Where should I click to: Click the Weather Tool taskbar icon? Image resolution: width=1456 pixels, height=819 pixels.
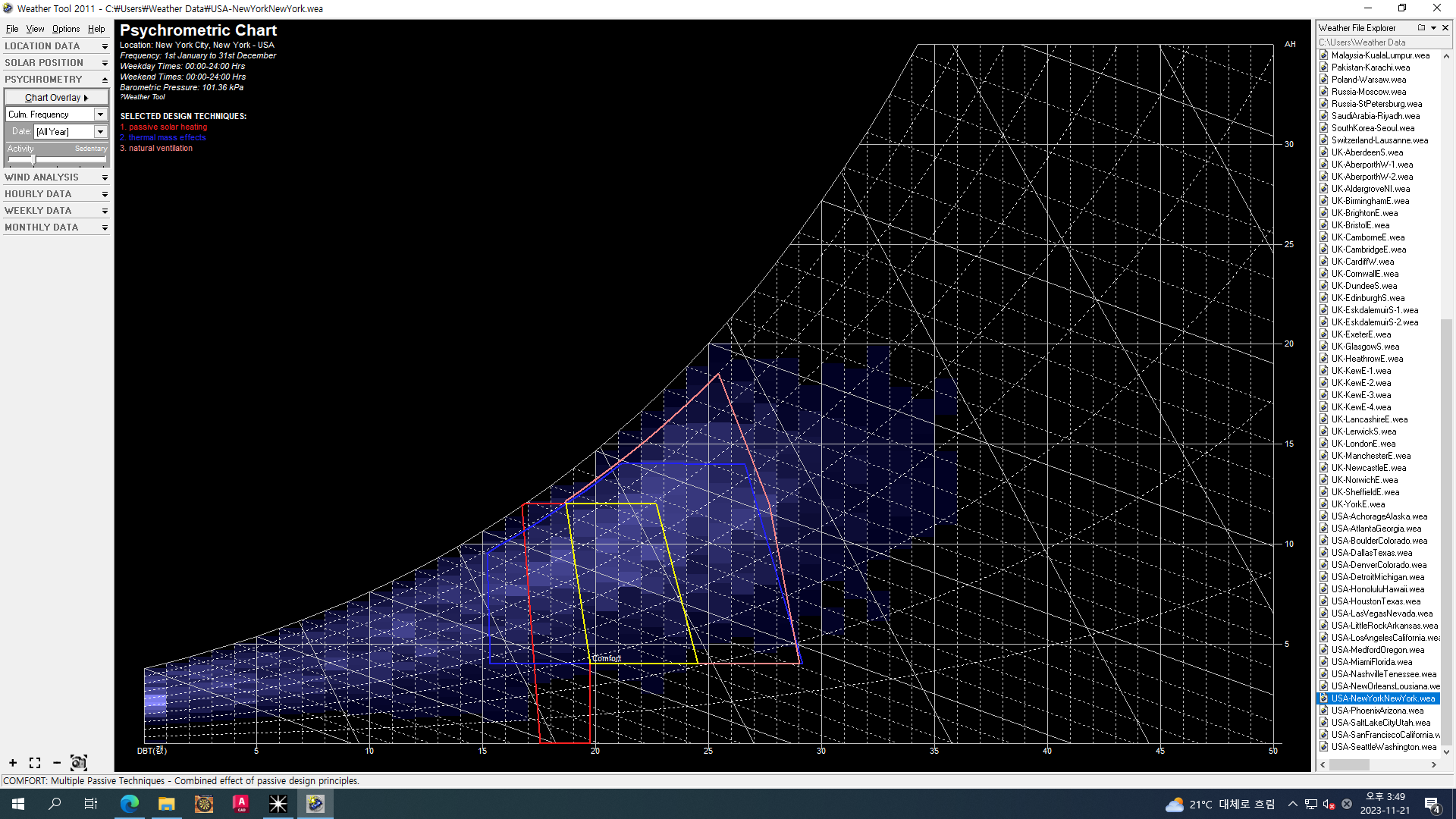[315, 804]
